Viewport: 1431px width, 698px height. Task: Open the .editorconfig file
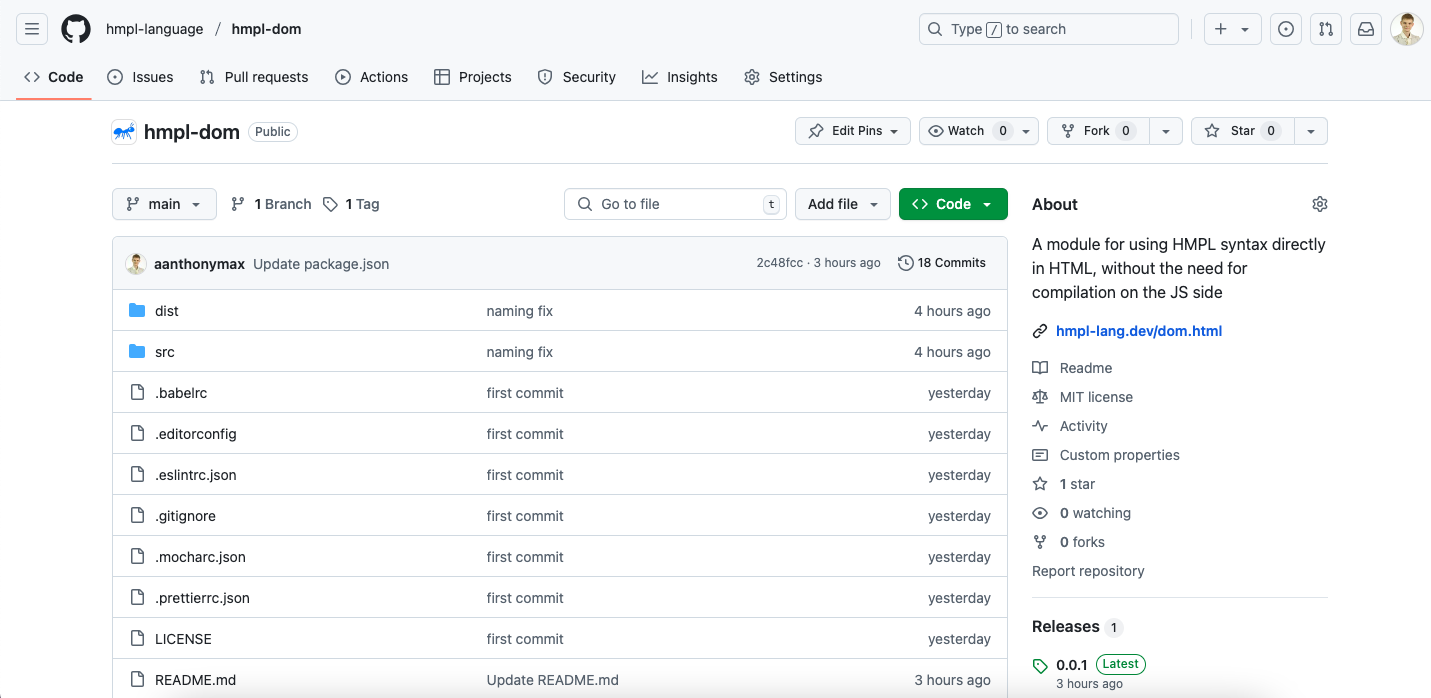click(x=195, y=434)
